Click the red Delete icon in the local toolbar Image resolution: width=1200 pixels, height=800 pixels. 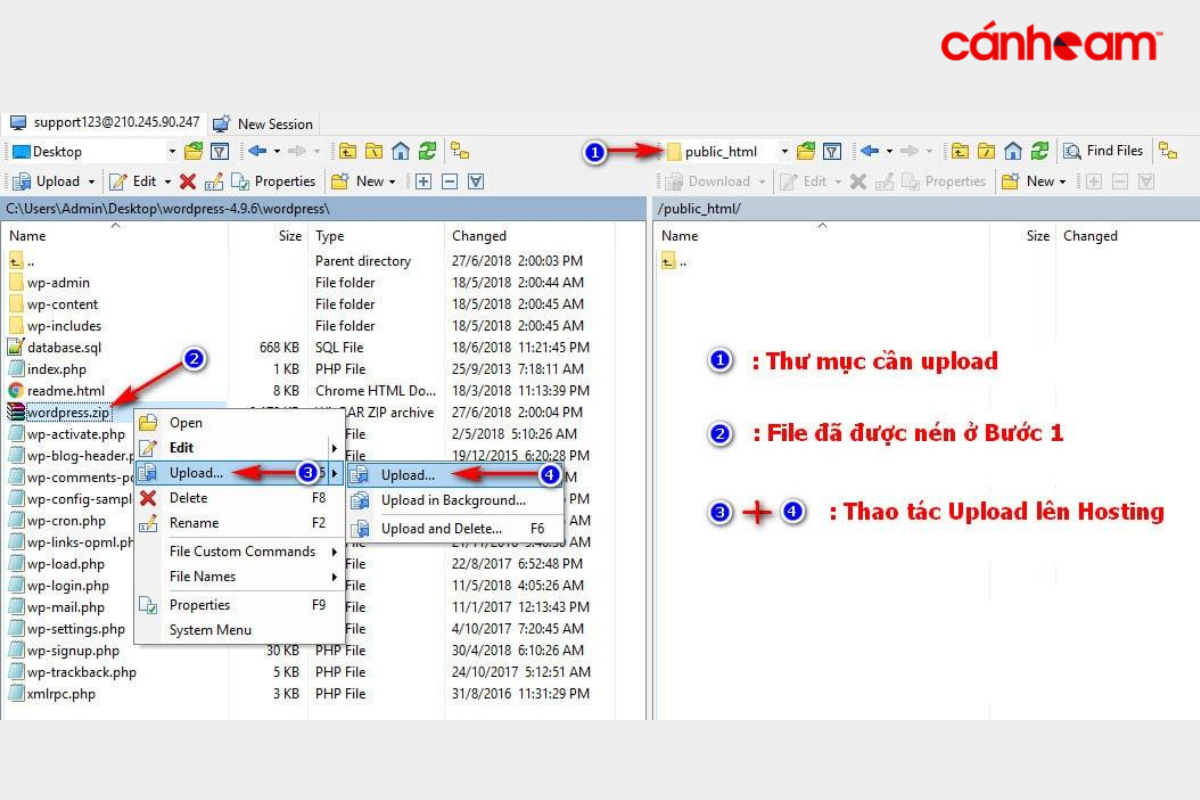[x=187, y=181]
